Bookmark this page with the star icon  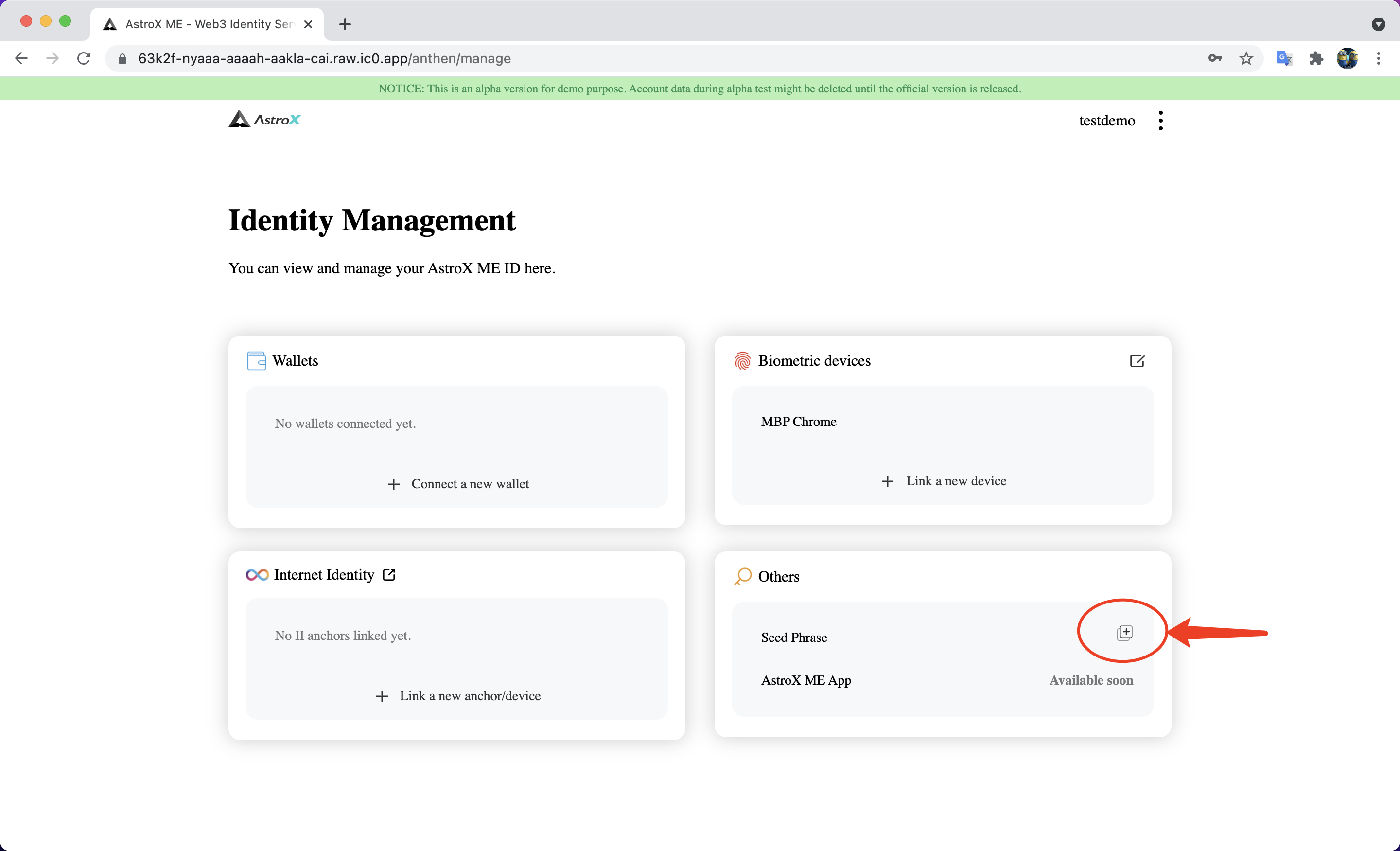click(x=1246, y=58)
